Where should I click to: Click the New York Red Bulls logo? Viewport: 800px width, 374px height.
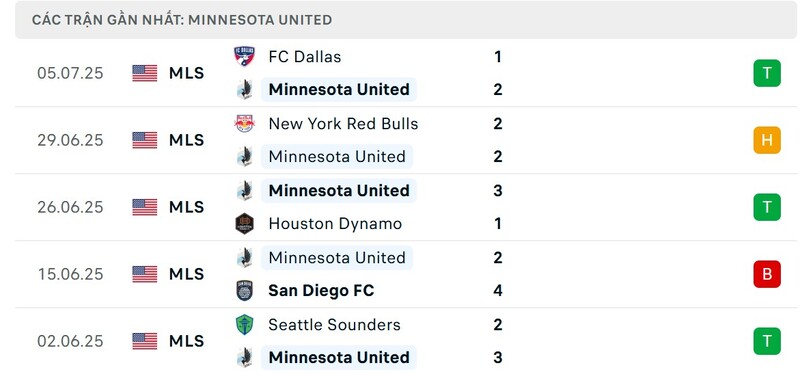[244, 123]
